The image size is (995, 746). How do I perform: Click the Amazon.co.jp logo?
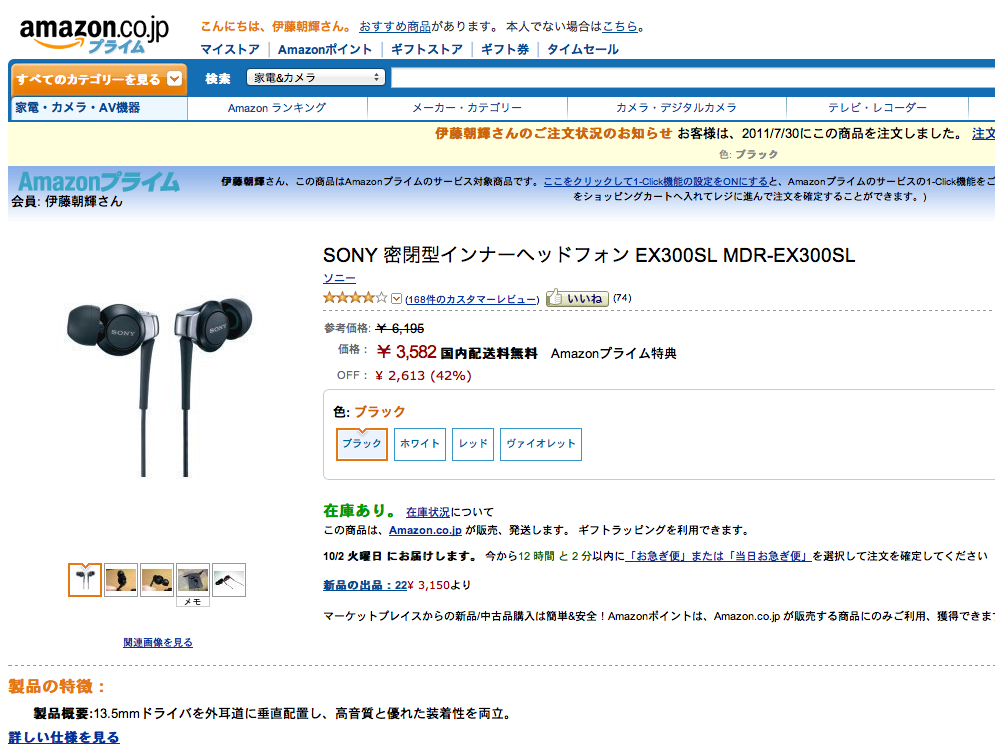(x=95, y=34)
